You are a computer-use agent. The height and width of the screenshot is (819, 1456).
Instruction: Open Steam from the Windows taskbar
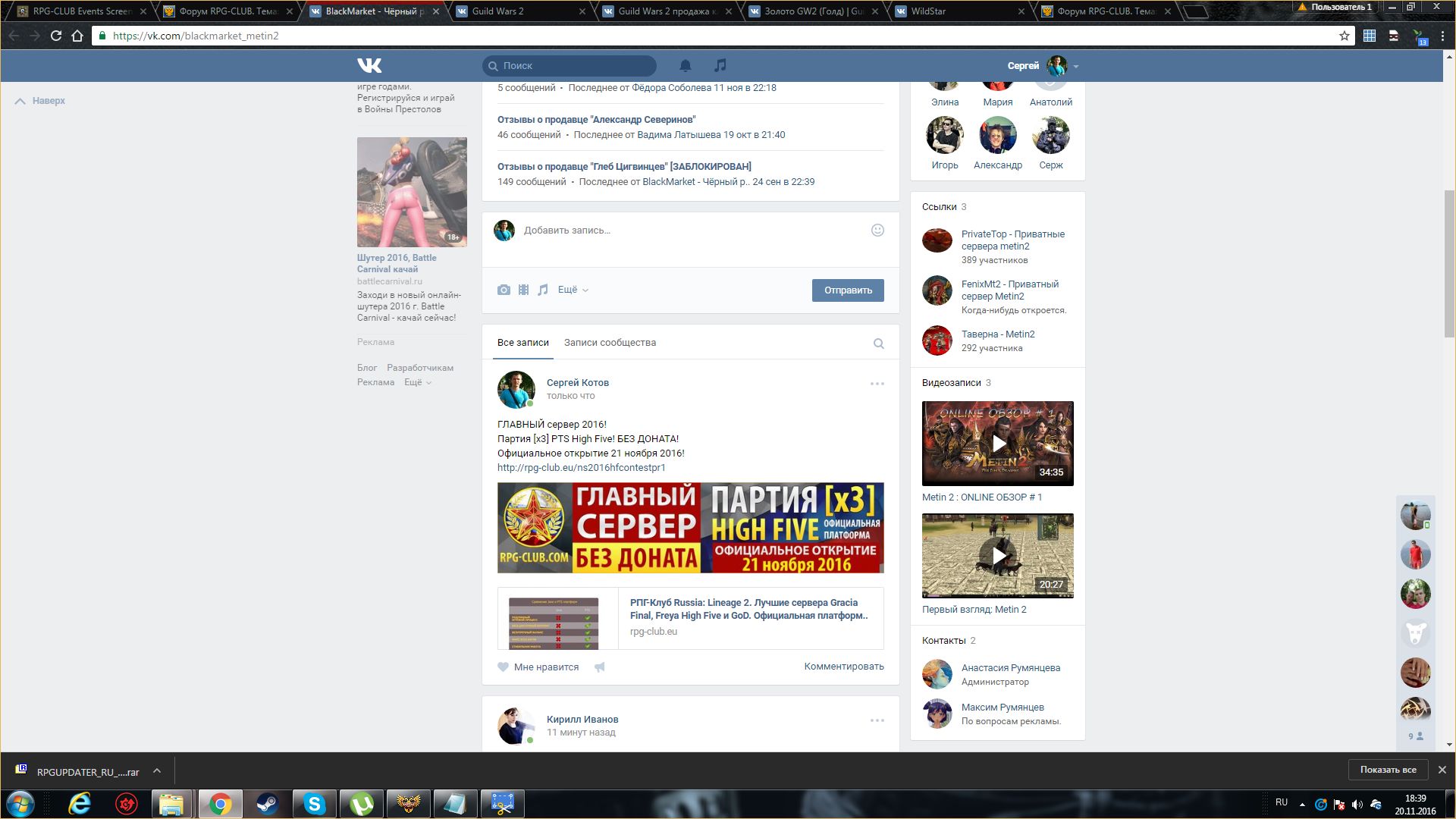point(267,803)
